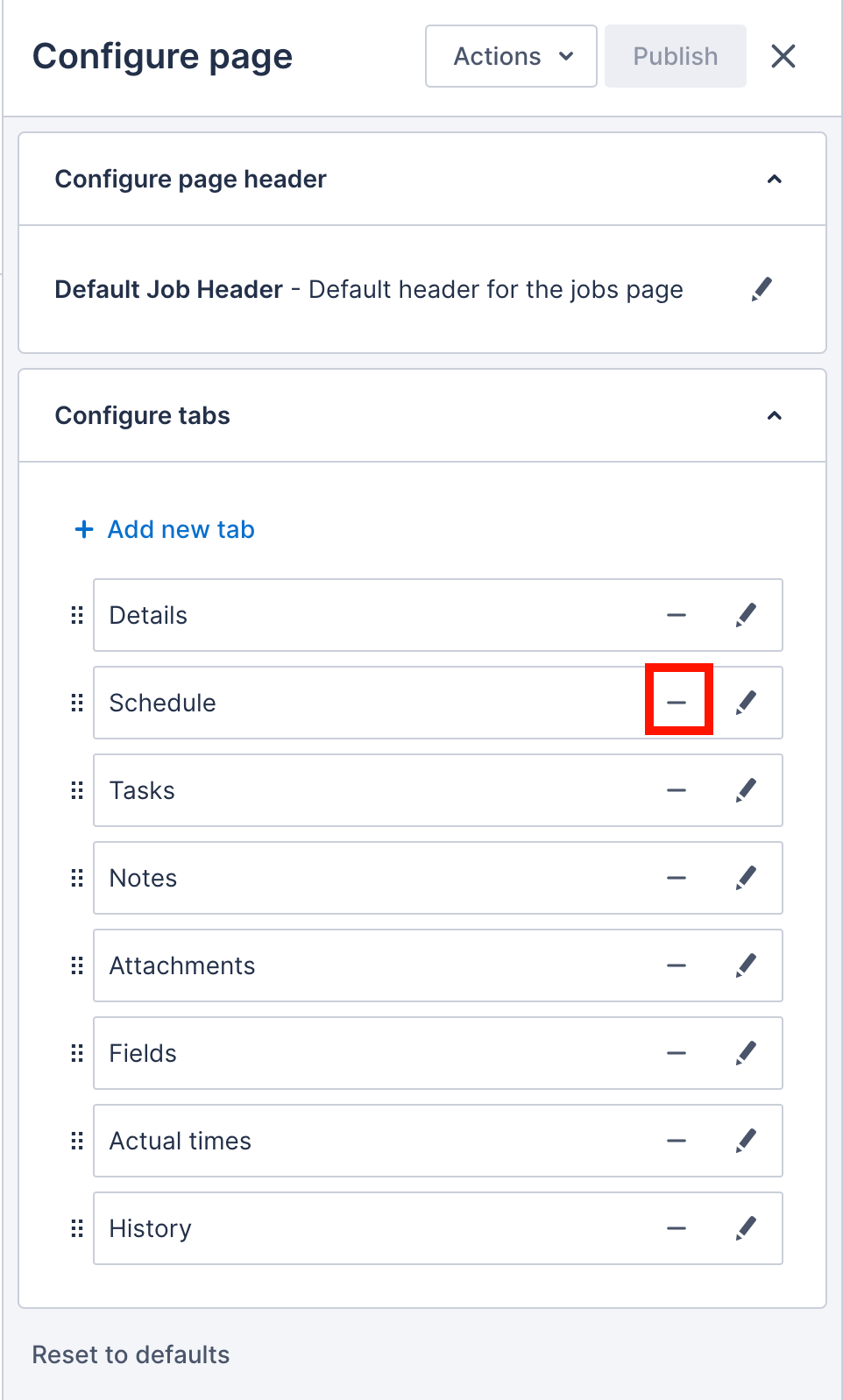Screen dimensions: 843x1400
Task: Click the drag handle beside Schedule
Action: [x=76, y=703]
